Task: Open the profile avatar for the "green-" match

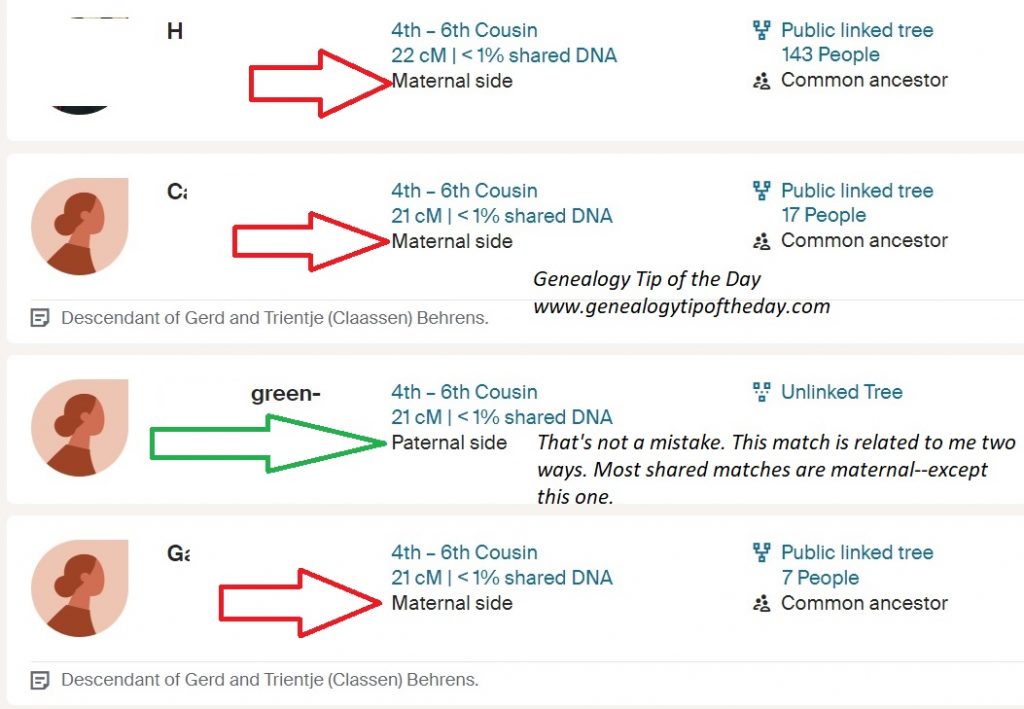Action: coord(80,427)
